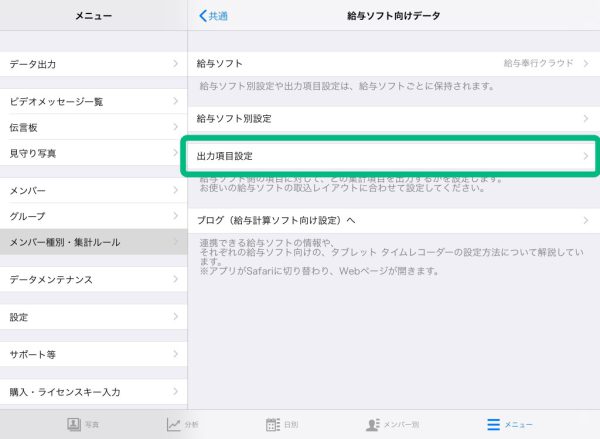600x439 pixels.
Task: Open 出力項目設定 row
Action: coord(393,156)
